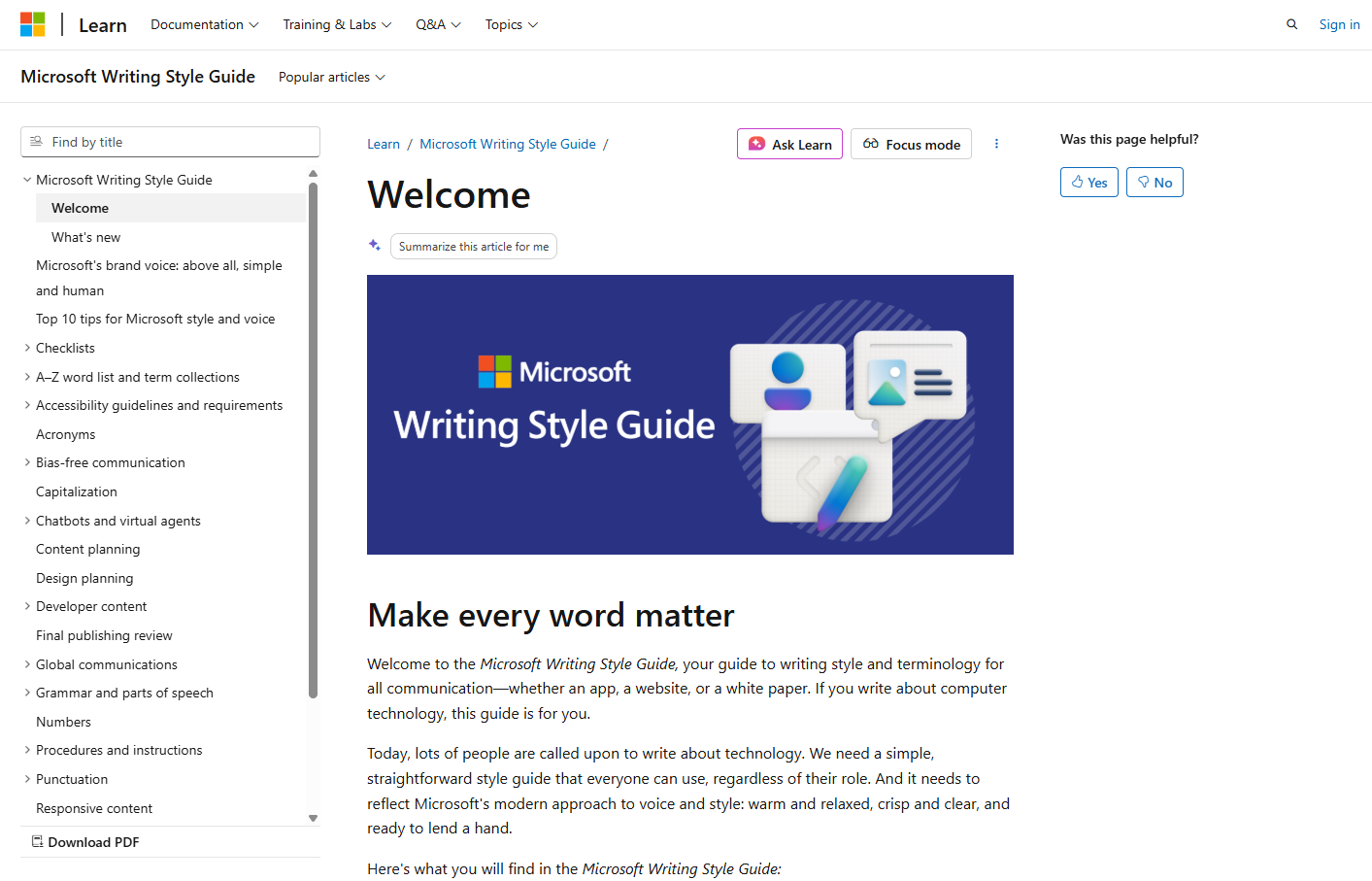Open search with the magnifier icon
Screen dimensions: 1372x881
1291,24
